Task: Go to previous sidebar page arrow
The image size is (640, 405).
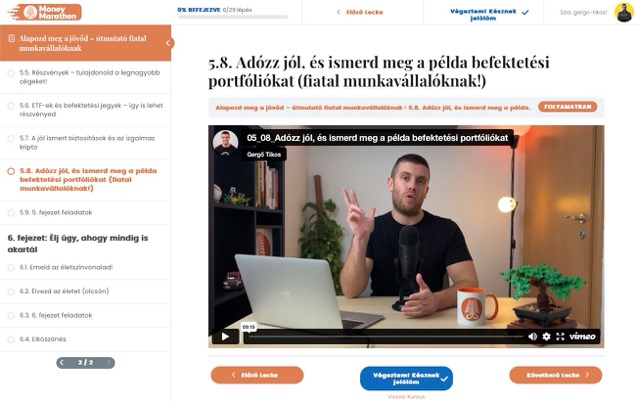Action: (62, 363)
